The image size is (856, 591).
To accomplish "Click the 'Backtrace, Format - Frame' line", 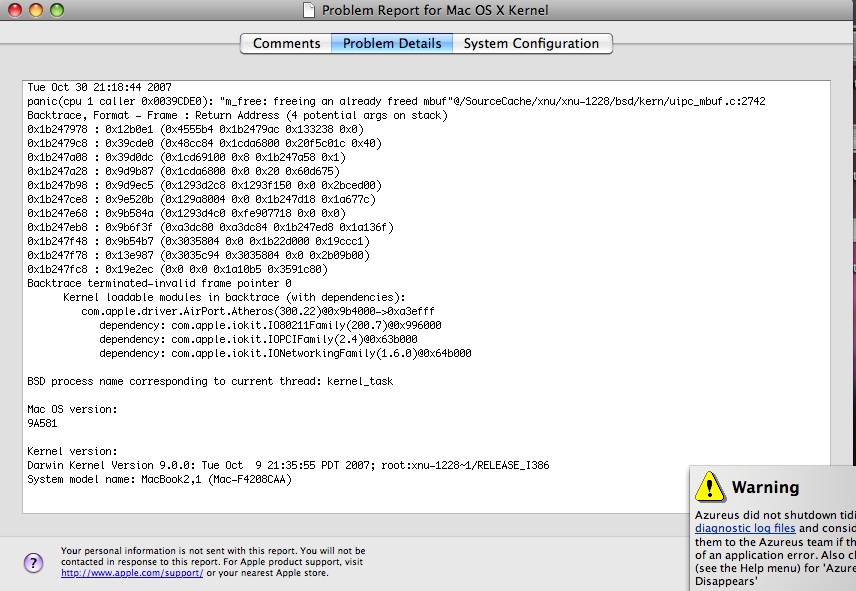I will click(x=237, y=115).
